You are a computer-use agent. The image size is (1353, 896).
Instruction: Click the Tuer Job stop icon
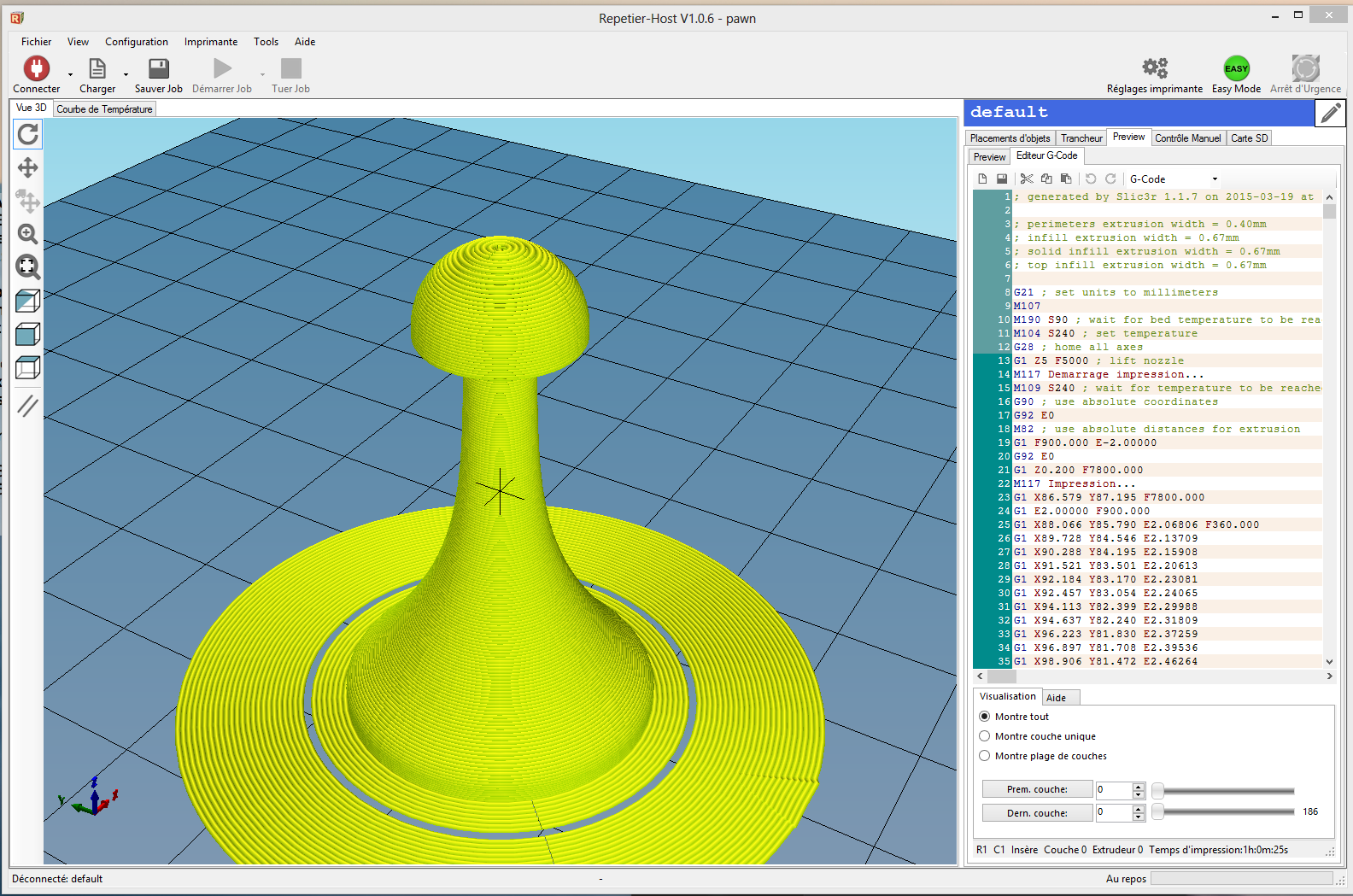[291, 68]
